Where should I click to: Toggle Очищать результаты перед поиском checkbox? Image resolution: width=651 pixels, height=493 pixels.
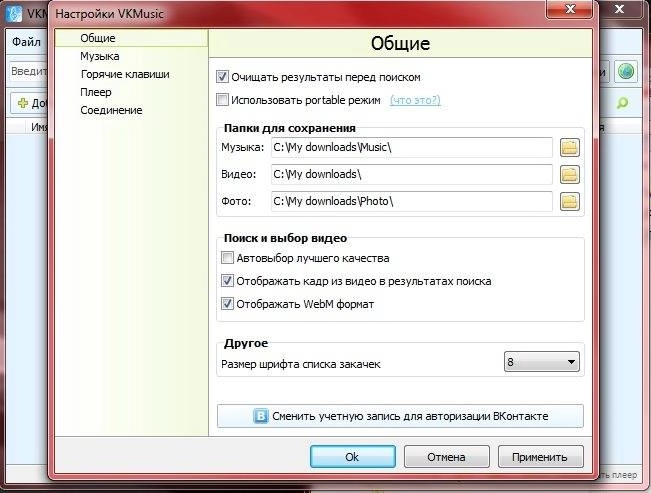222,77
